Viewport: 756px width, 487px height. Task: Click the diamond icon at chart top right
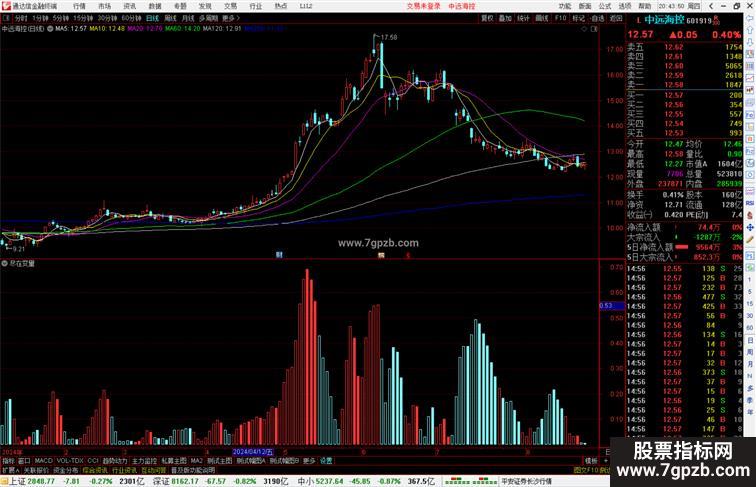click(584, 29)
